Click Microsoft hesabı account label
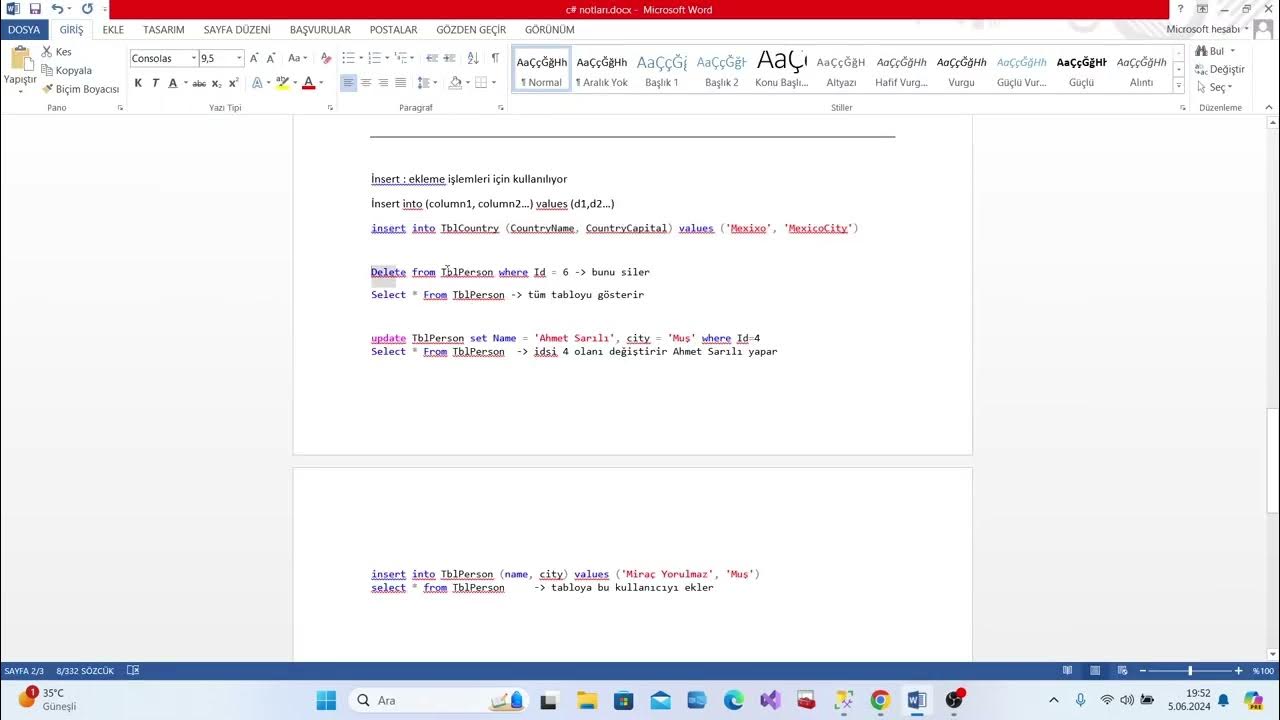The width and height of the screenshot is (1280, 720). pyautogui.click(x=1203, y=30)
